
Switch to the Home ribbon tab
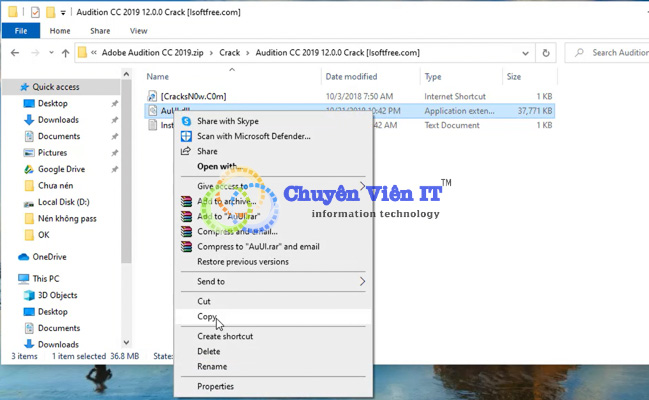pyautogui.click(x=60, y=31)
